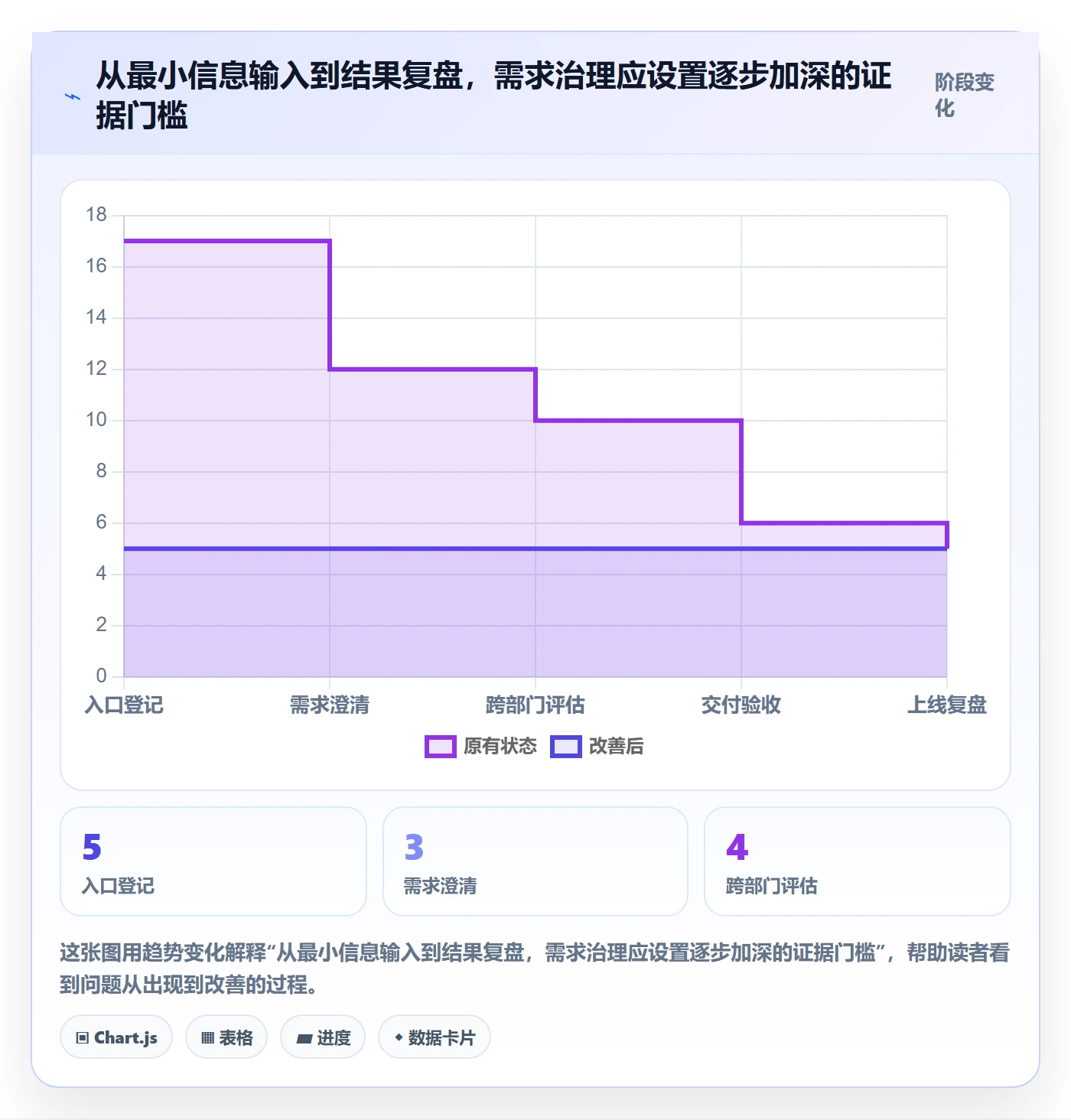Toggle the 原有状态 legend swatch
Image resolution: width=1071 pixels, height=1120 pixels.
pyautogui.click(x=441, y=747)
